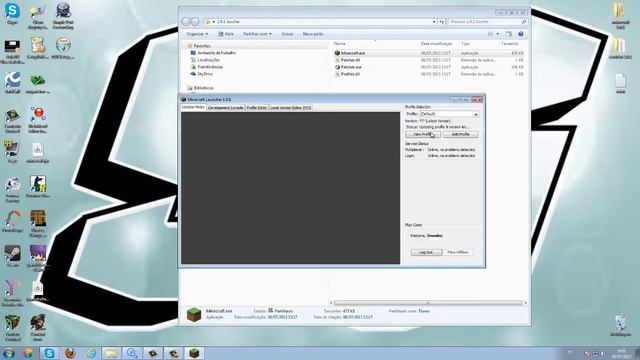The image size is (640, 360).
Task: Open the file explorer taskbar icon
Action: (111, 353)
